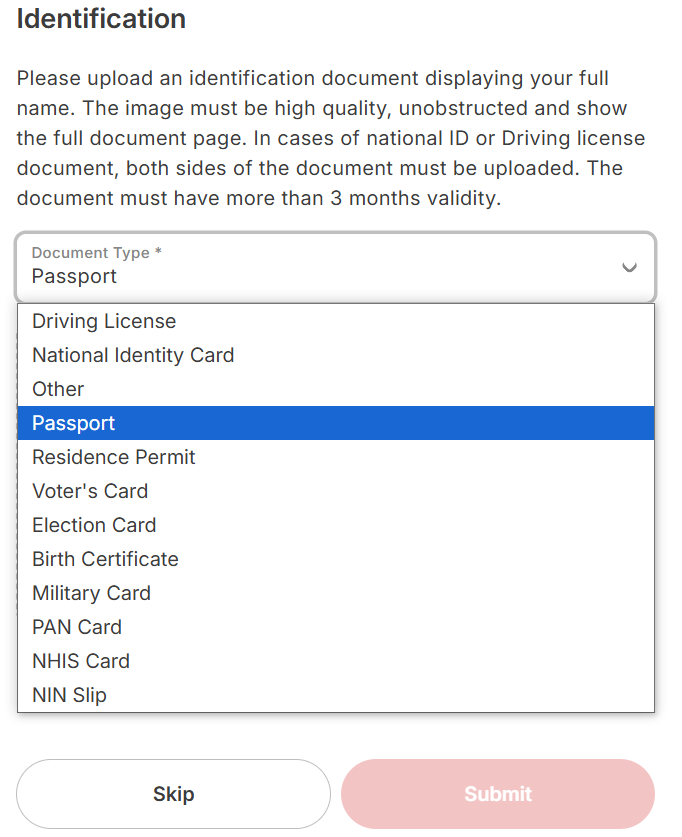682x837 pixels.
Task: Click the Submit button
Action: tap(498, 794)
